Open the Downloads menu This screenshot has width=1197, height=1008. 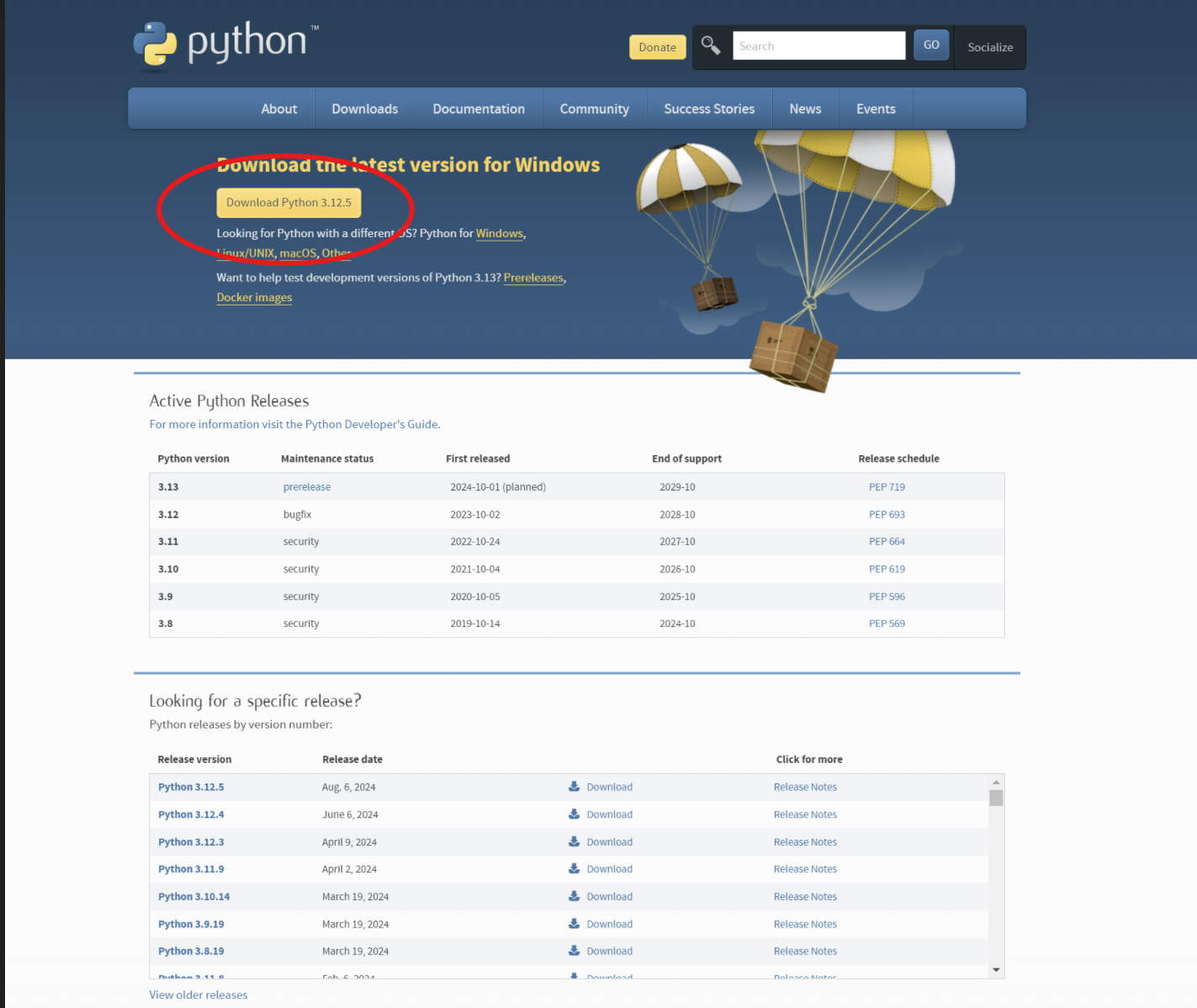[x=365, y=109]
